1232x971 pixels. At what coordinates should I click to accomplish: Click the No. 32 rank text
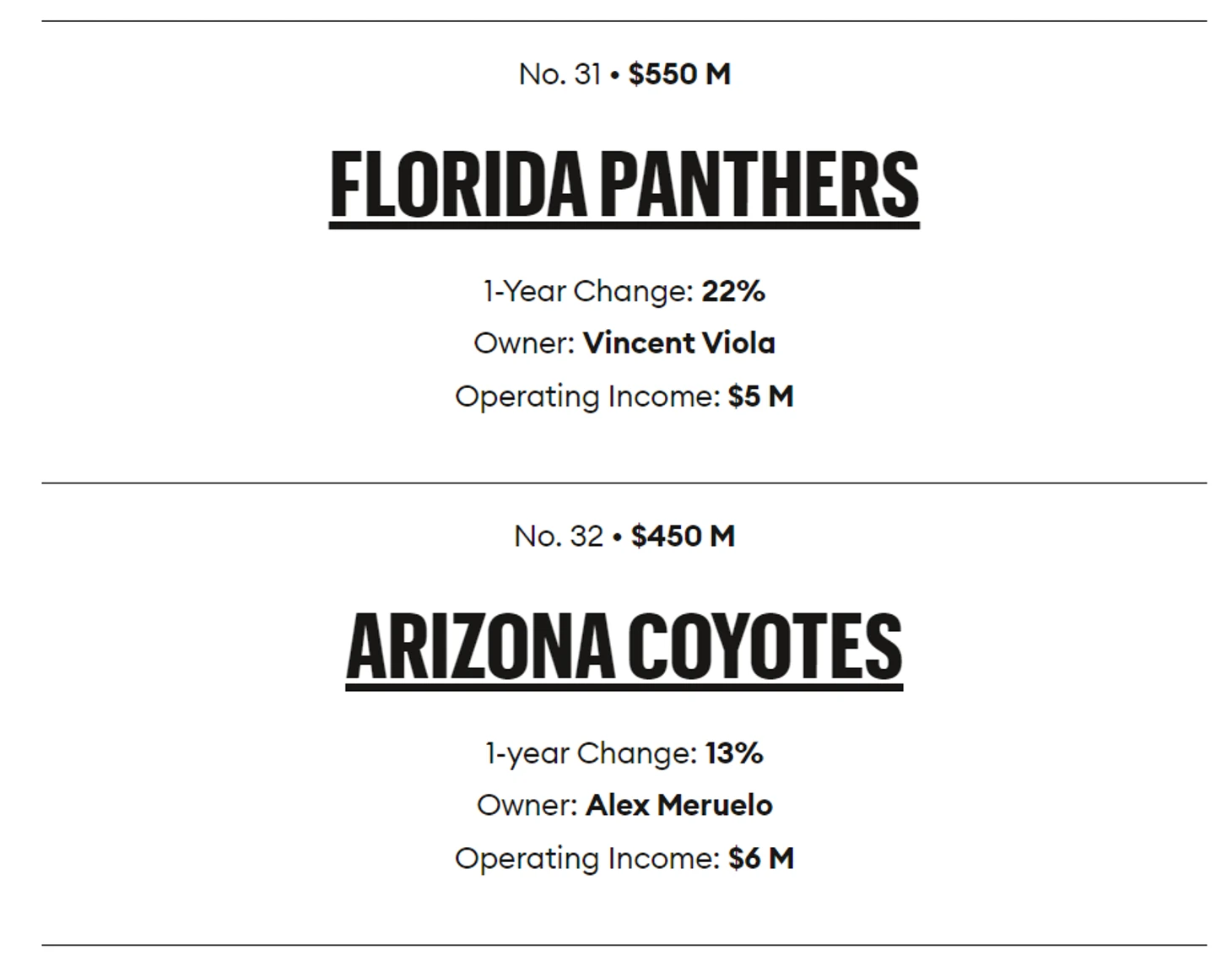click(x=558, y=537)
